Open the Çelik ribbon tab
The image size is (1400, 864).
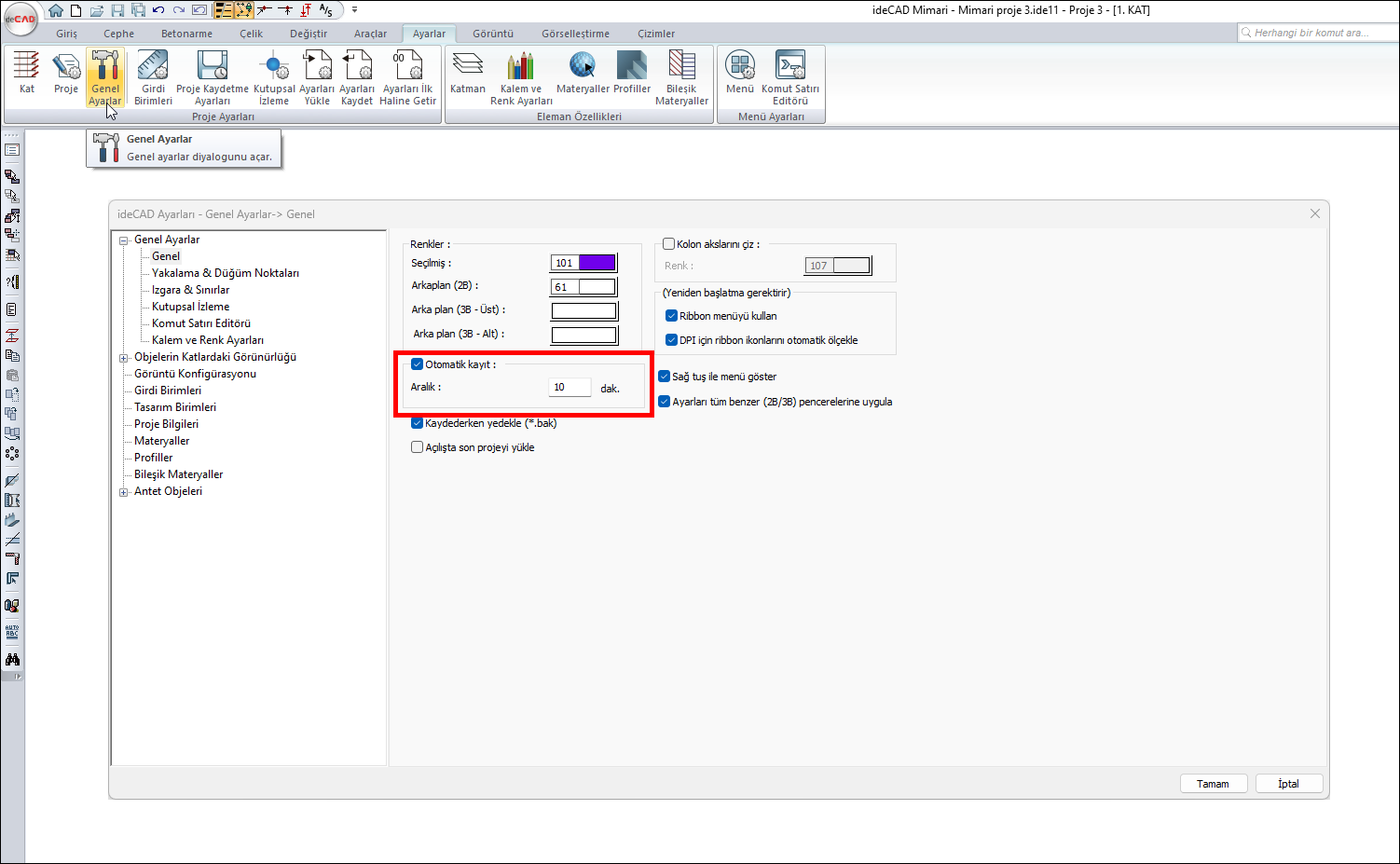pos(251,34)
